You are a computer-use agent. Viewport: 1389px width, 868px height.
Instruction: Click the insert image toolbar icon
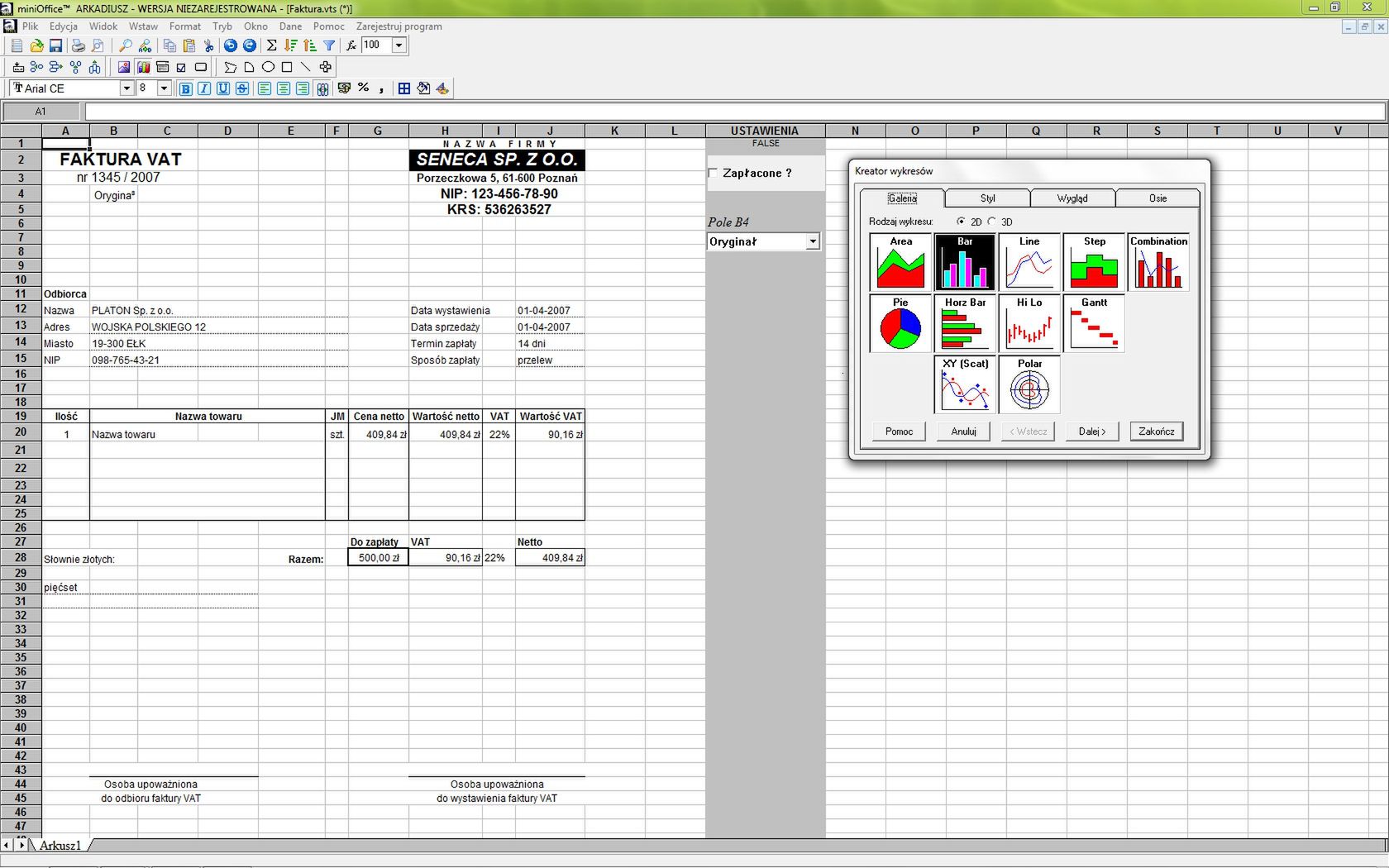(x=123, y=67)
